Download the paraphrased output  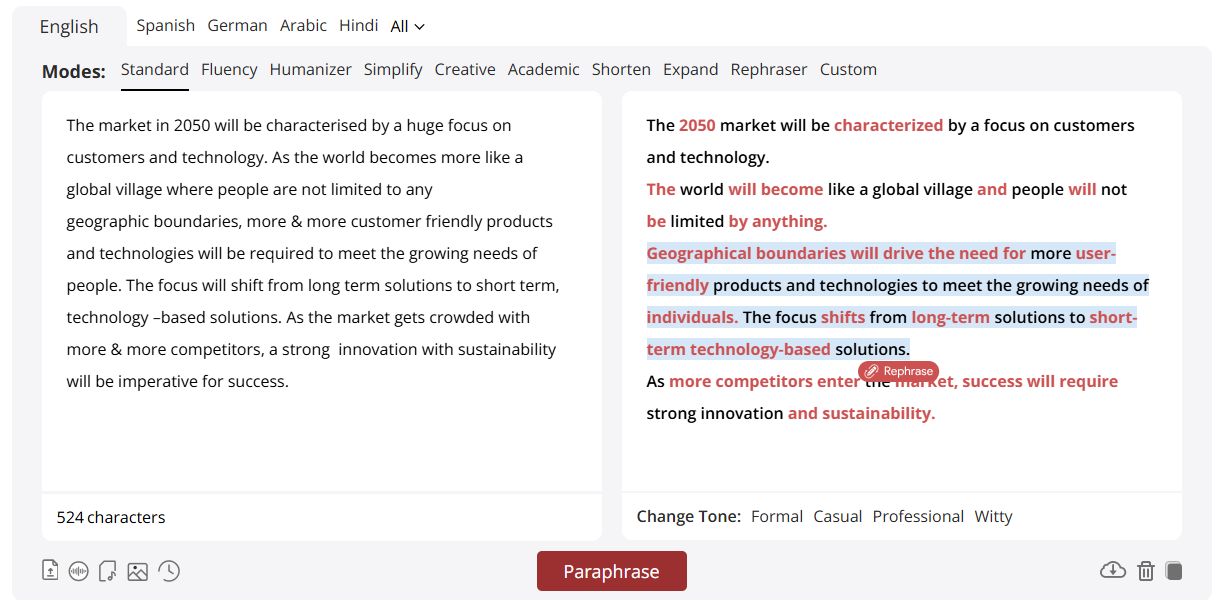pyautogui.click(x=1112, y=570)
